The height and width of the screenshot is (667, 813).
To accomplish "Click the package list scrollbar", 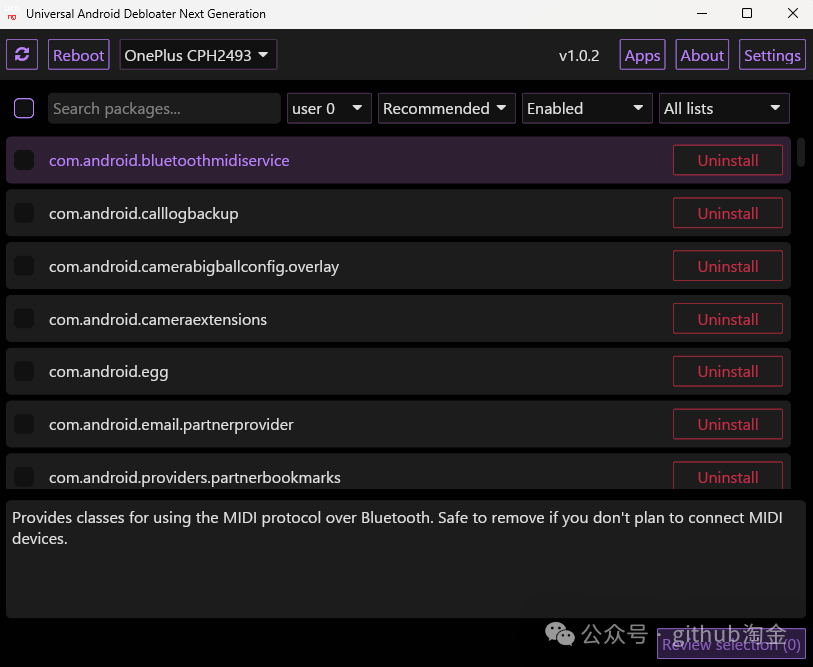I will (x=801, y=152).
